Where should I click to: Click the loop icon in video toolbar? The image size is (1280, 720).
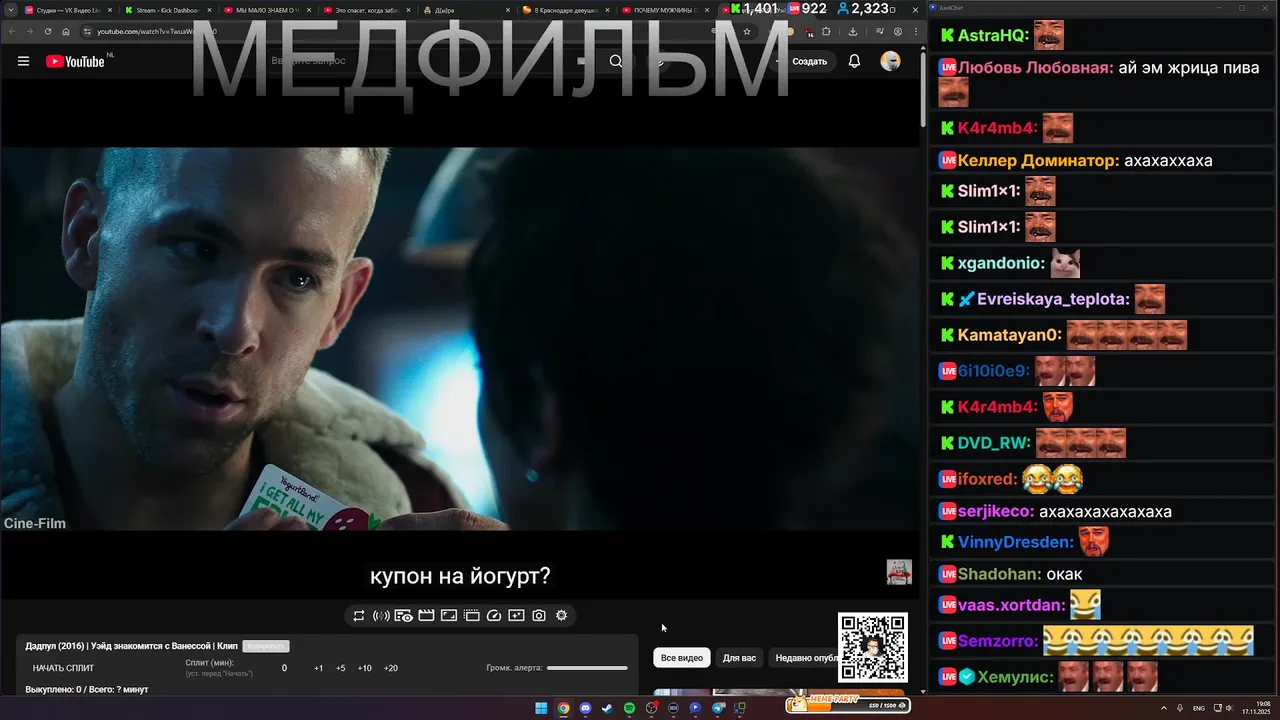[358, 616]
